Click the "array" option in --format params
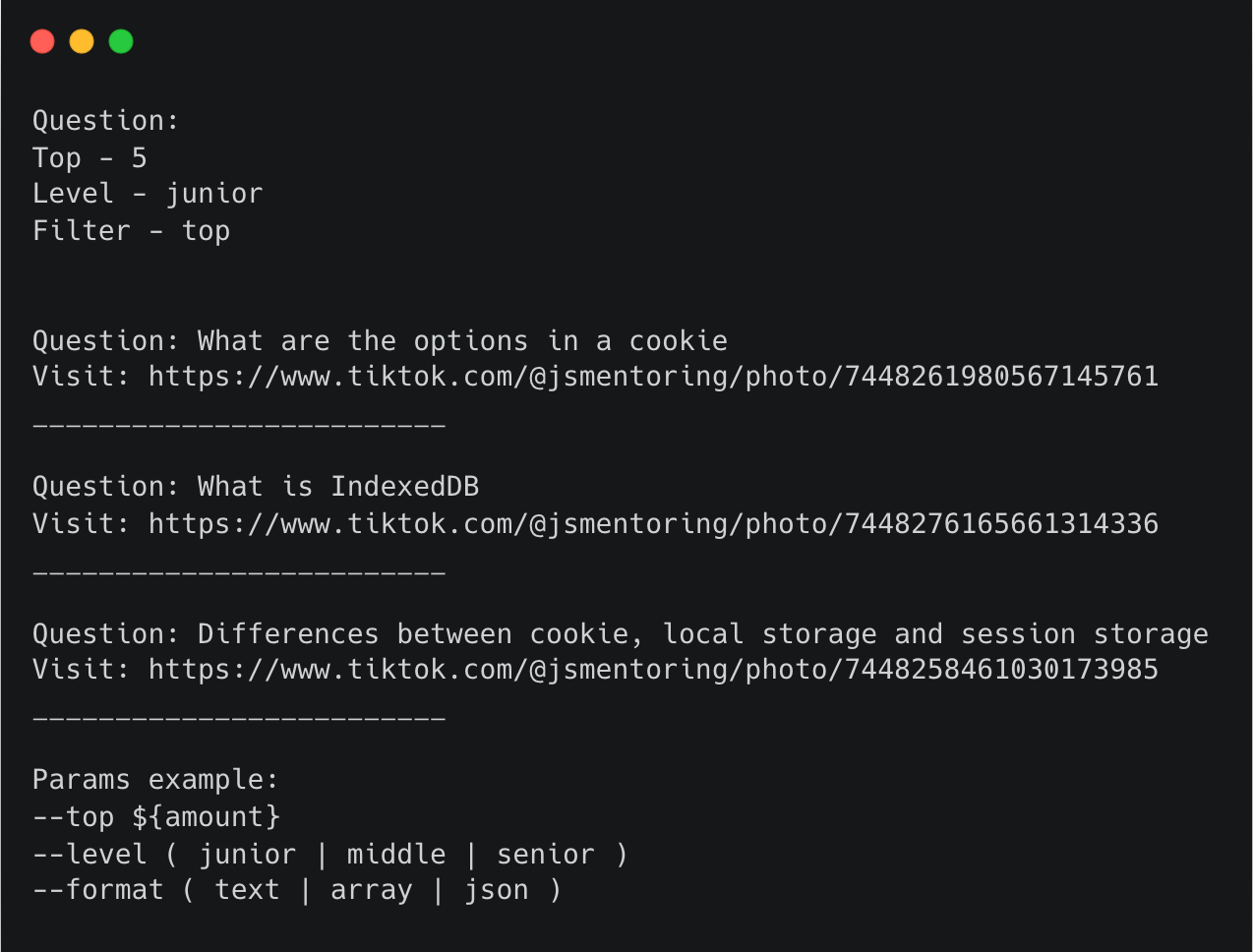 [x=372, y=890]
